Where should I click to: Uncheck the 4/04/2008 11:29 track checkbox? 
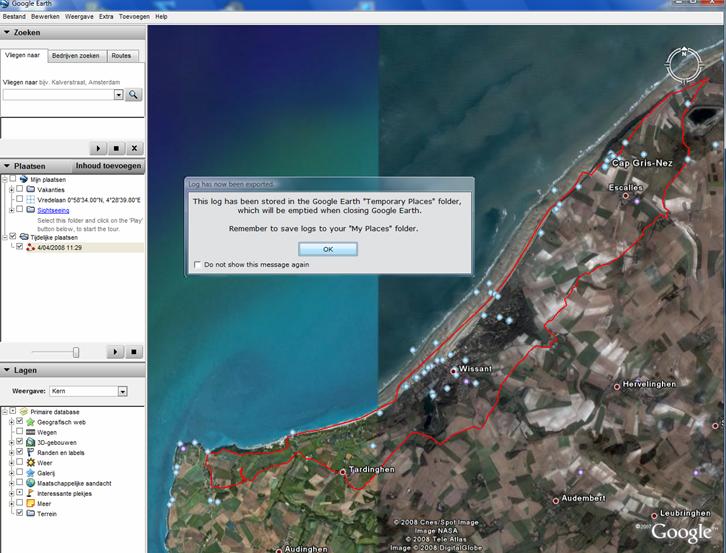pyautogui.click(x=19, y=246)
